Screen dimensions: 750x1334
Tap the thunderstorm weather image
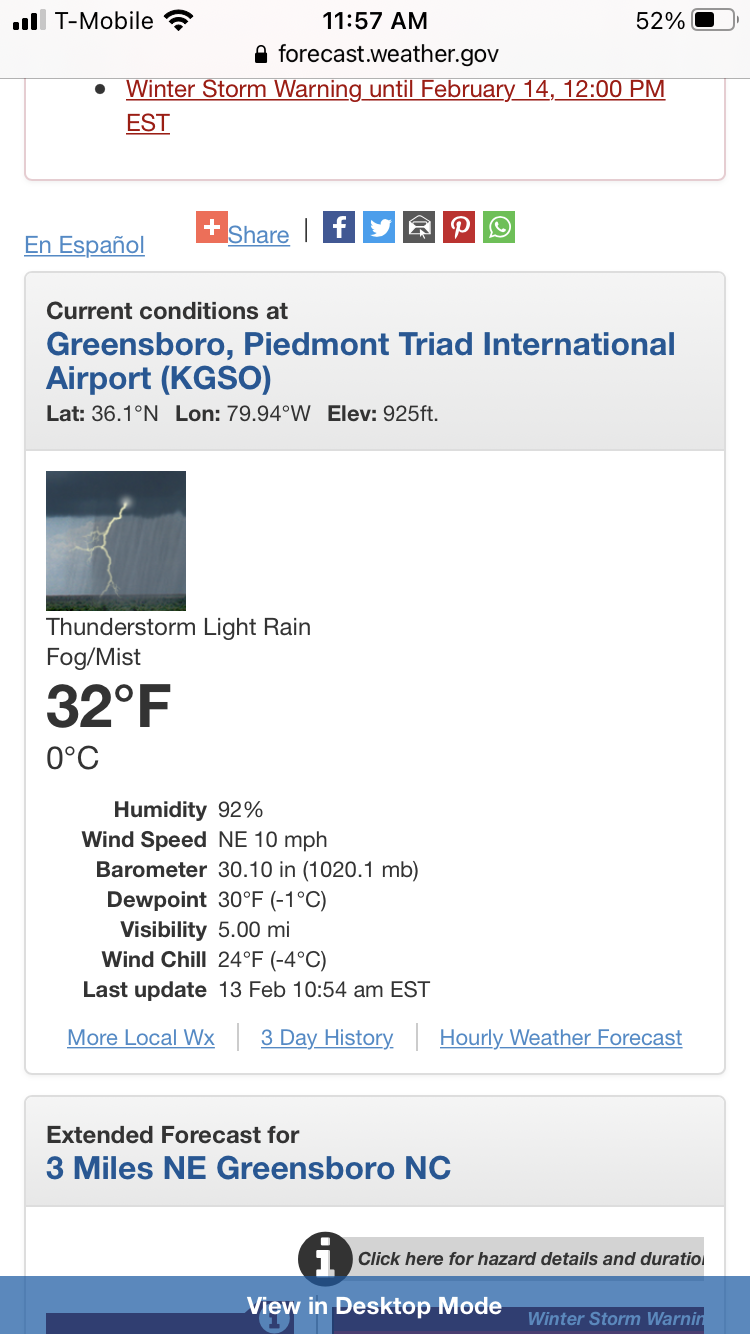coord(116,541)
